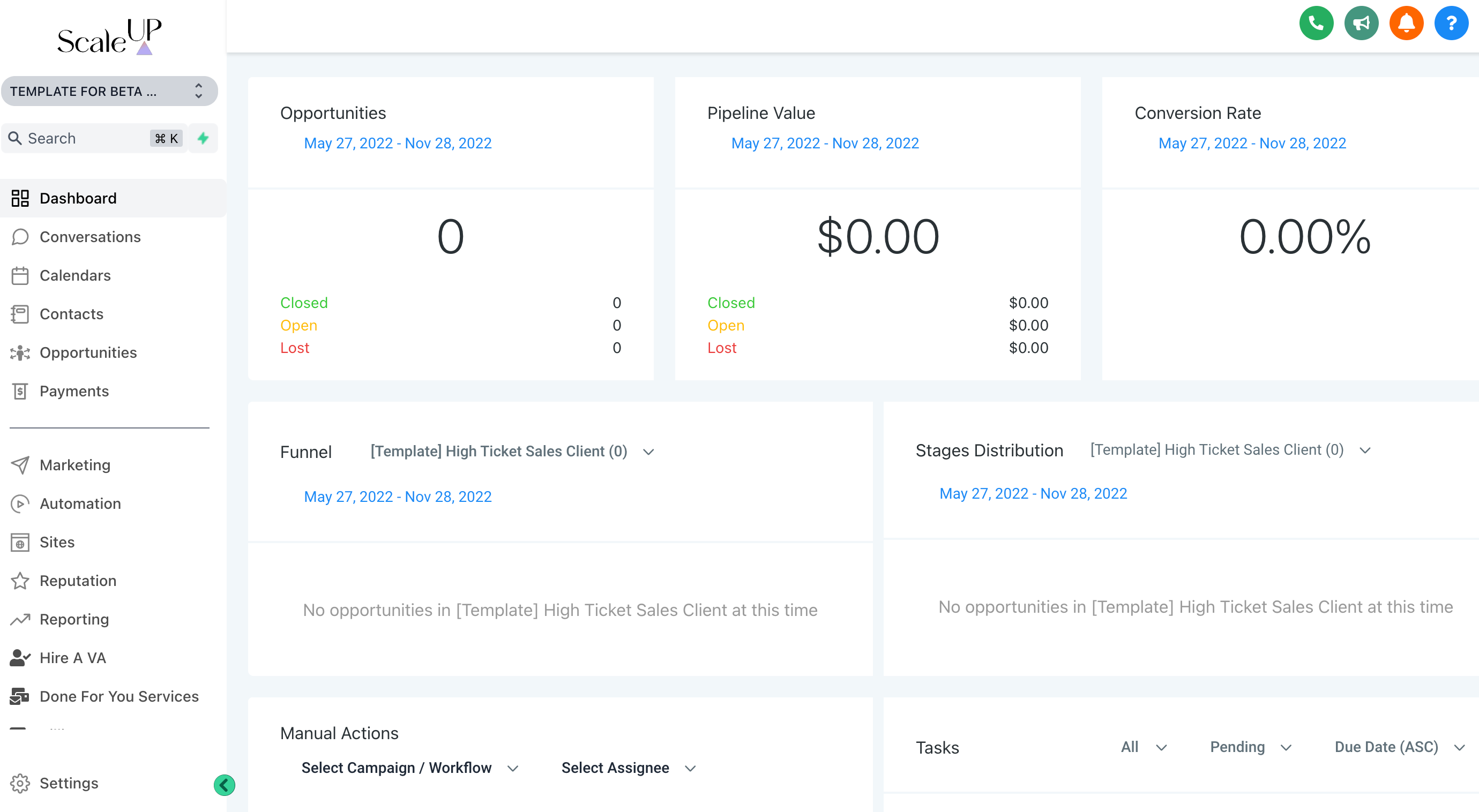Open Done For You Services
The image size is (1479, 812).
click(x=113, y=696)
